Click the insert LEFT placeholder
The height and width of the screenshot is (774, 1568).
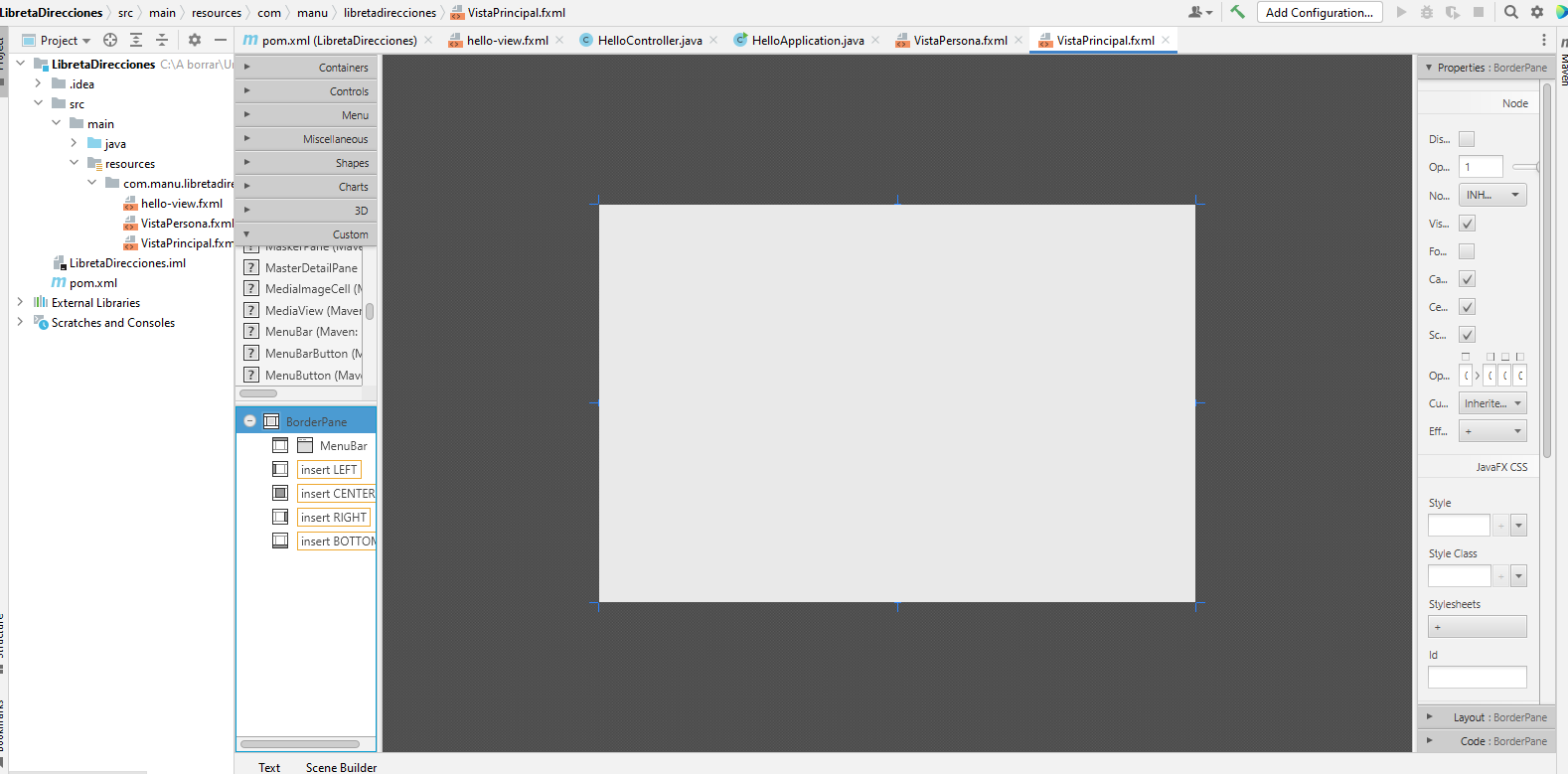click(x=329, y=470)
